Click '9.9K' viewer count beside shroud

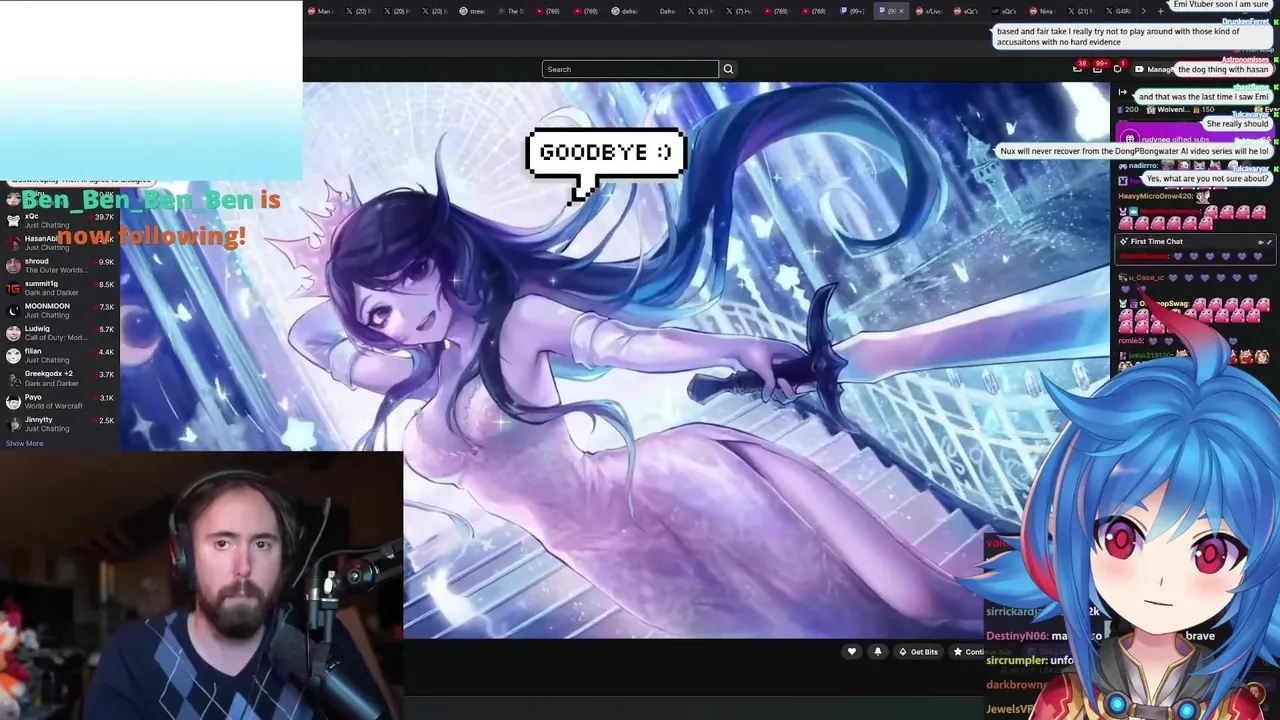click(106, 262)
